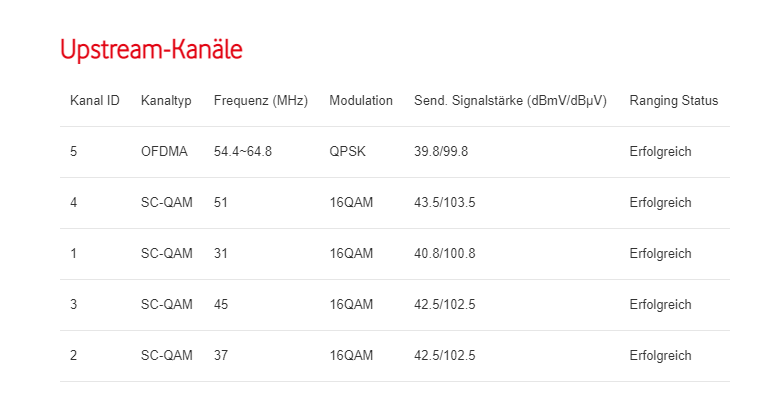Viewport: 763px width, 418px height.
Task: Click signal strength 40.8/100.8
Action: tap(444, 254)
